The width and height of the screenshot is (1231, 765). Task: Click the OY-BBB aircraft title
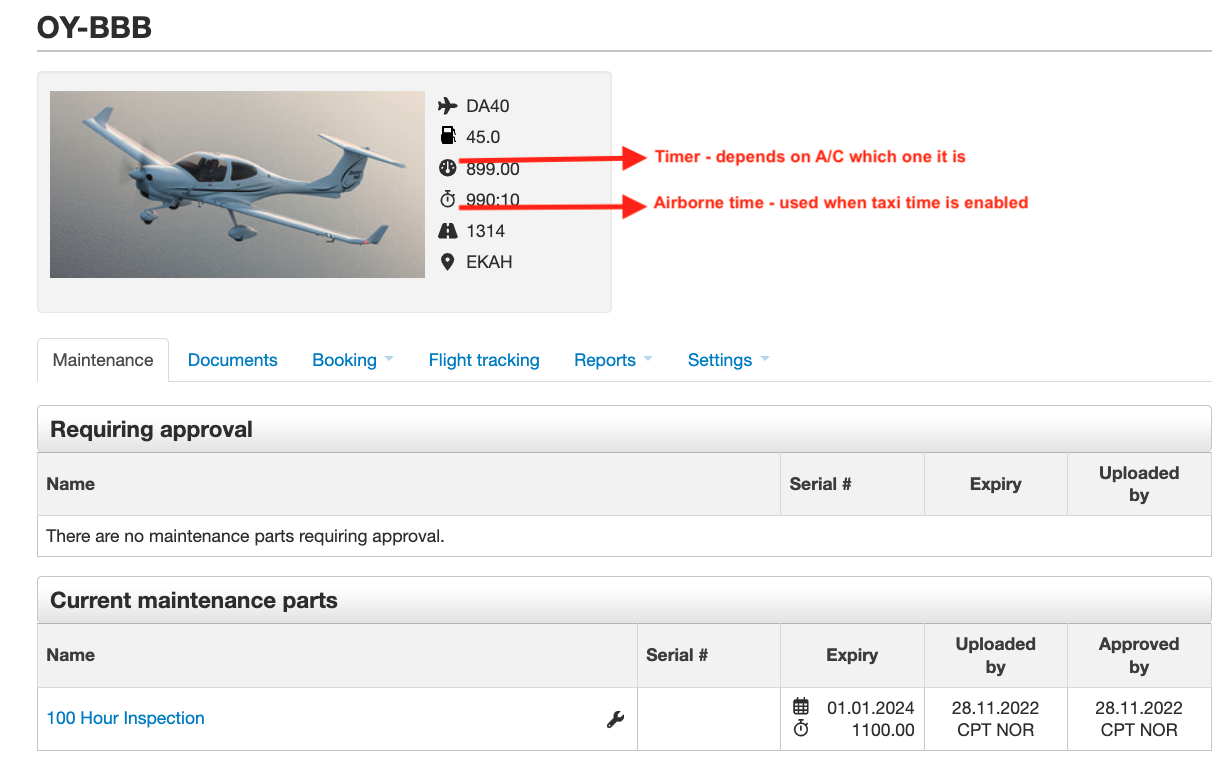(93, 27)
